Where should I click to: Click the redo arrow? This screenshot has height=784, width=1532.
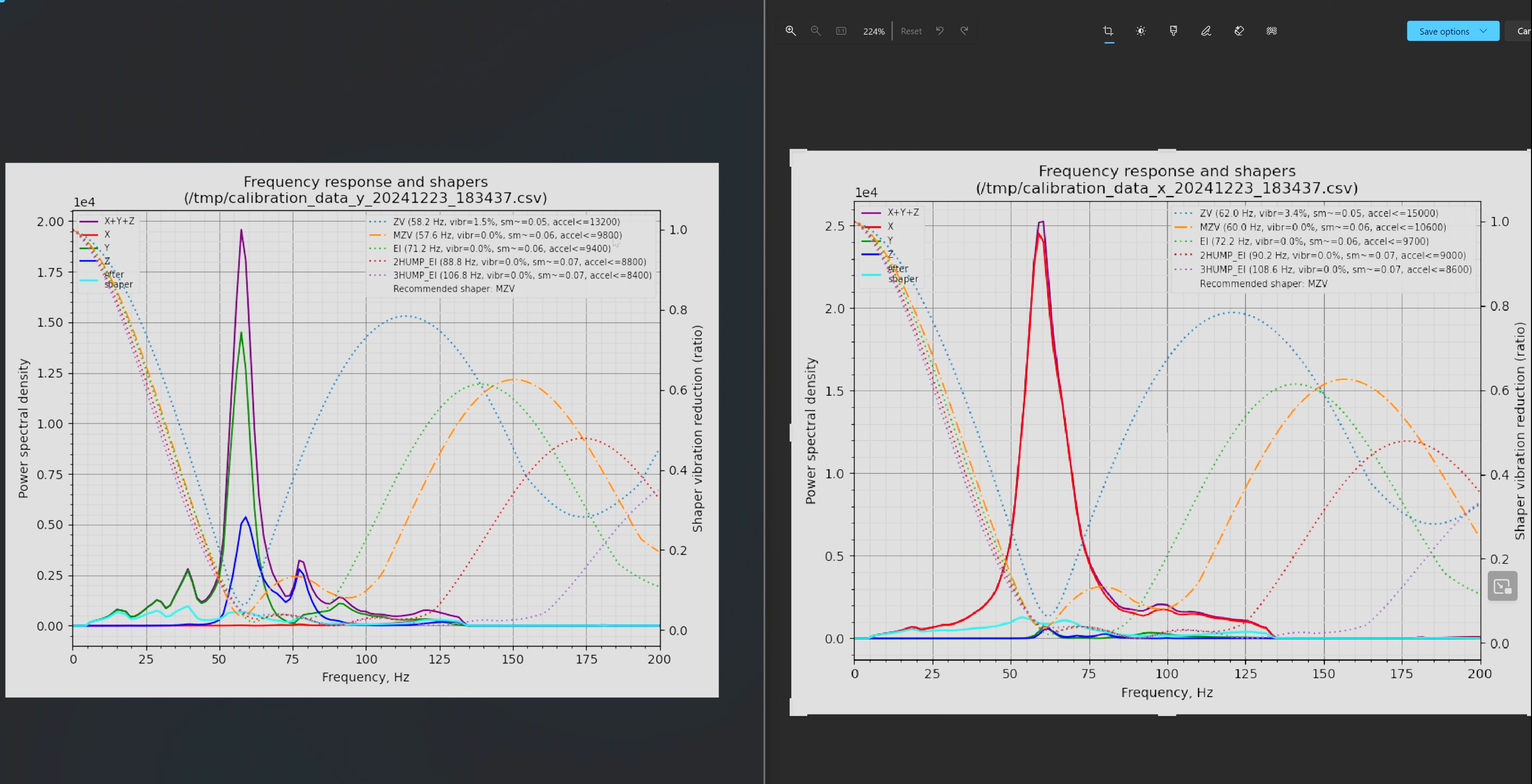point(964,31)
